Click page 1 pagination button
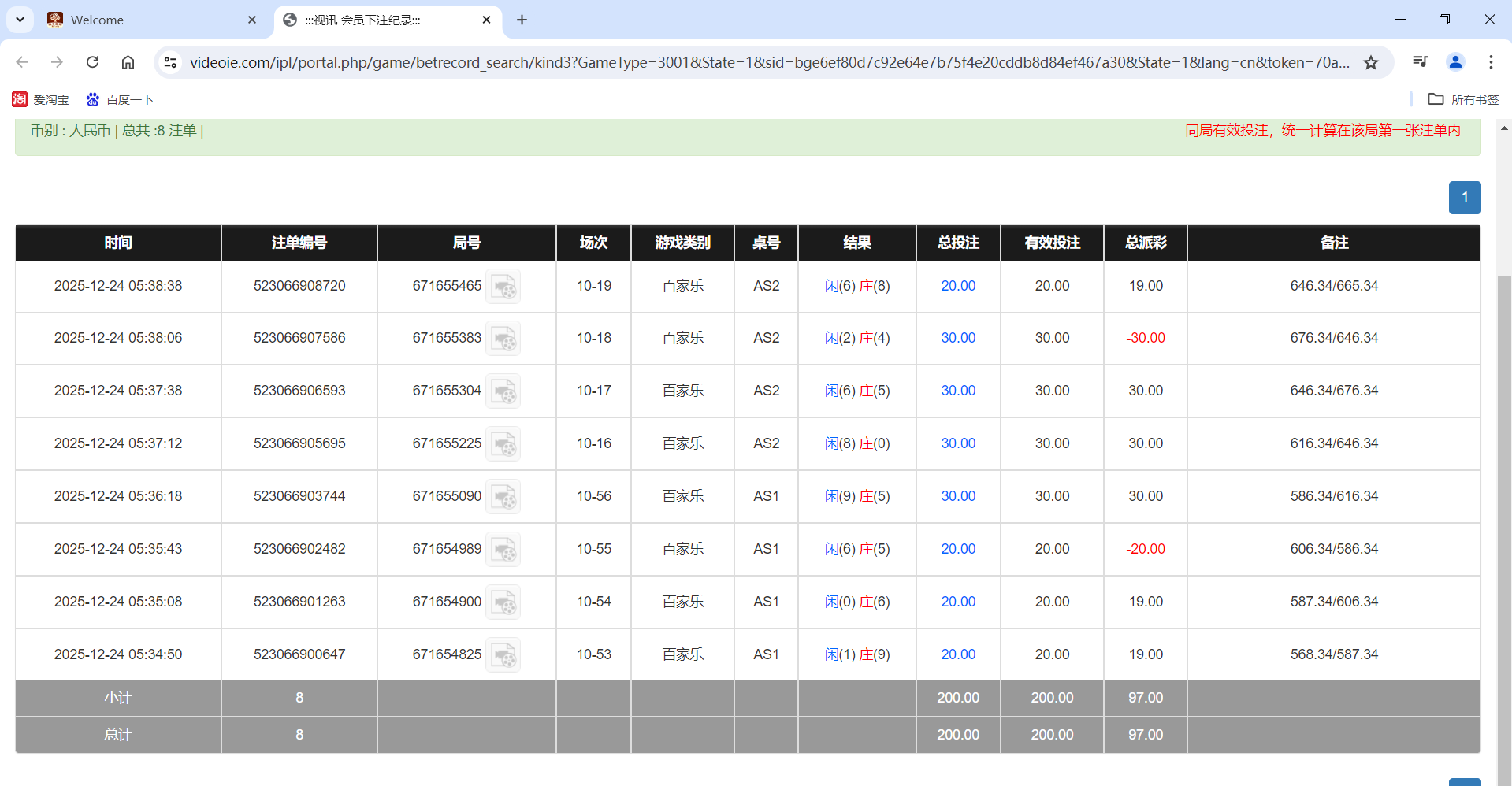The height and width of the screenshot is (786, 1512). pos(1464,198)
